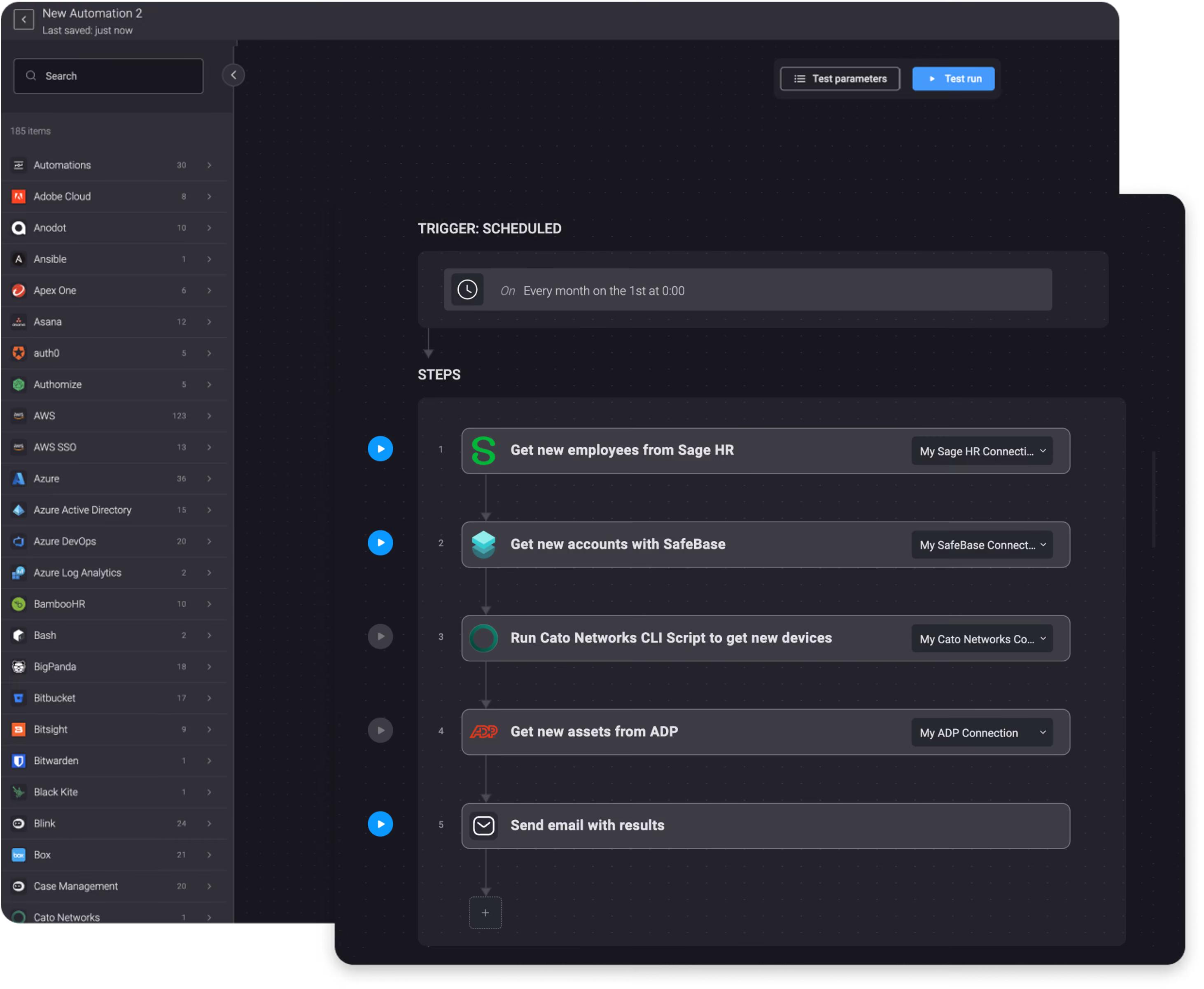Screen dimensions: 1204x989
Task: Run step 1 with its blue play button
Action: click(380, 449)
